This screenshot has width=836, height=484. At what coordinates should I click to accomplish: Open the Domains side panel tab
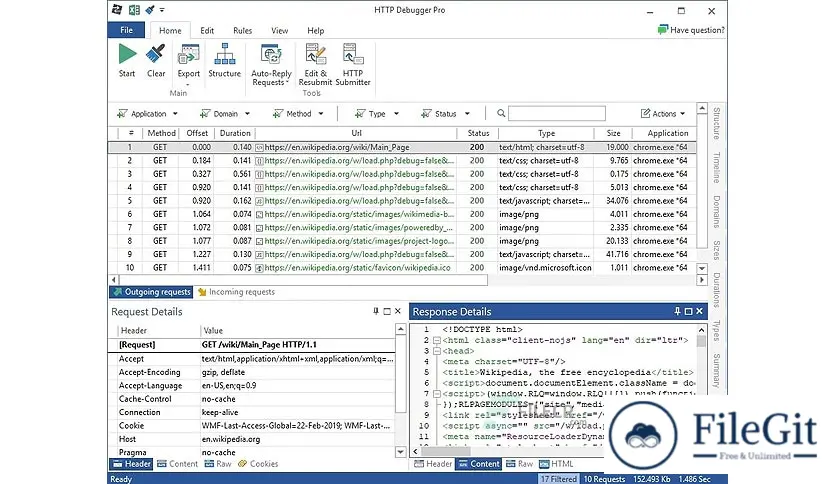click(717, 212)
